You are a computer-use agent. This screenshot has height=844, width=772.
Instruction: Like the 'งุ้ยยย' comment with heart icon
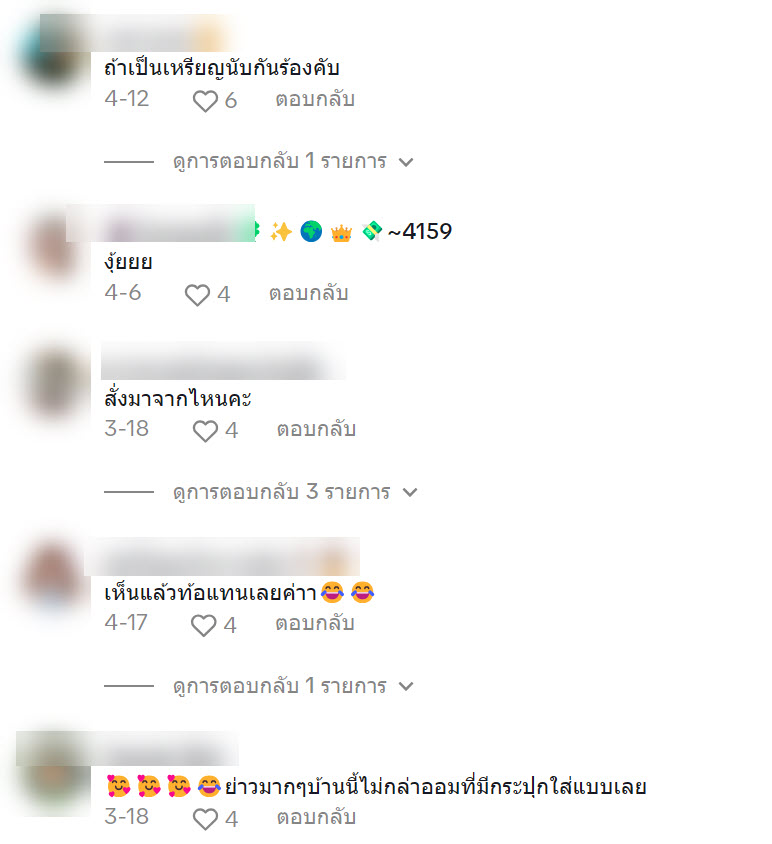pos(197,294)
